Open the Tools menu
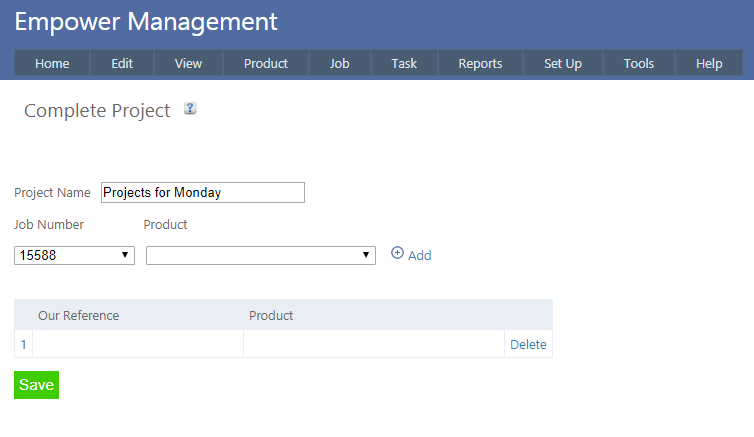Image resolution: width=754 pixels, height=437 pixels. [639, 63]
